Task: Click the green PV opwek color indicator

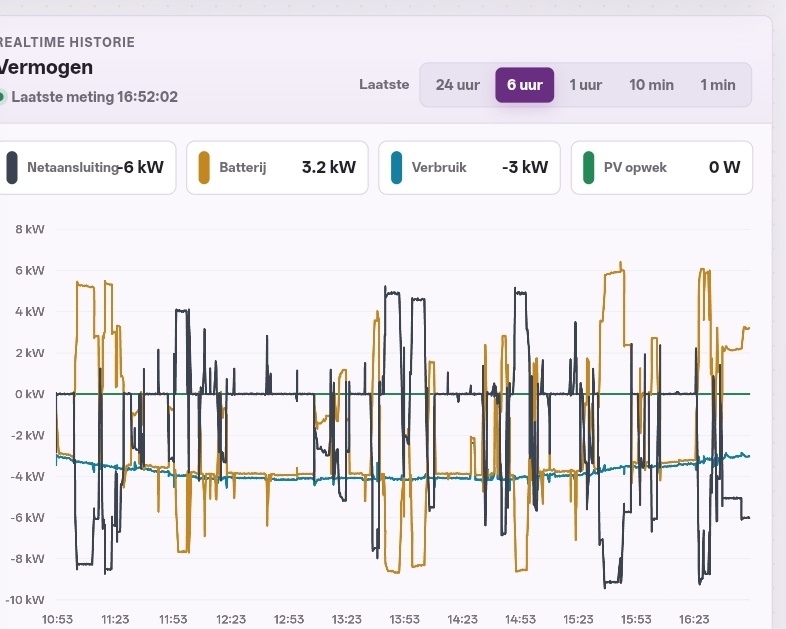Action: [589, 167]
